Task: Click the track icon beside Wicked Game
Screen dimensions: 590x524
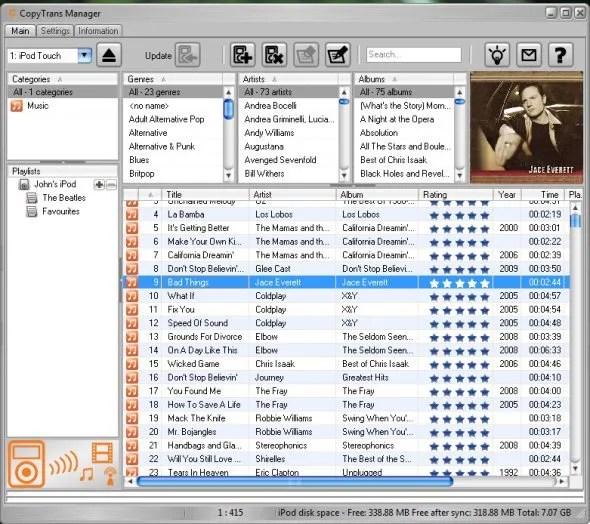Action: tap(132, 364)
